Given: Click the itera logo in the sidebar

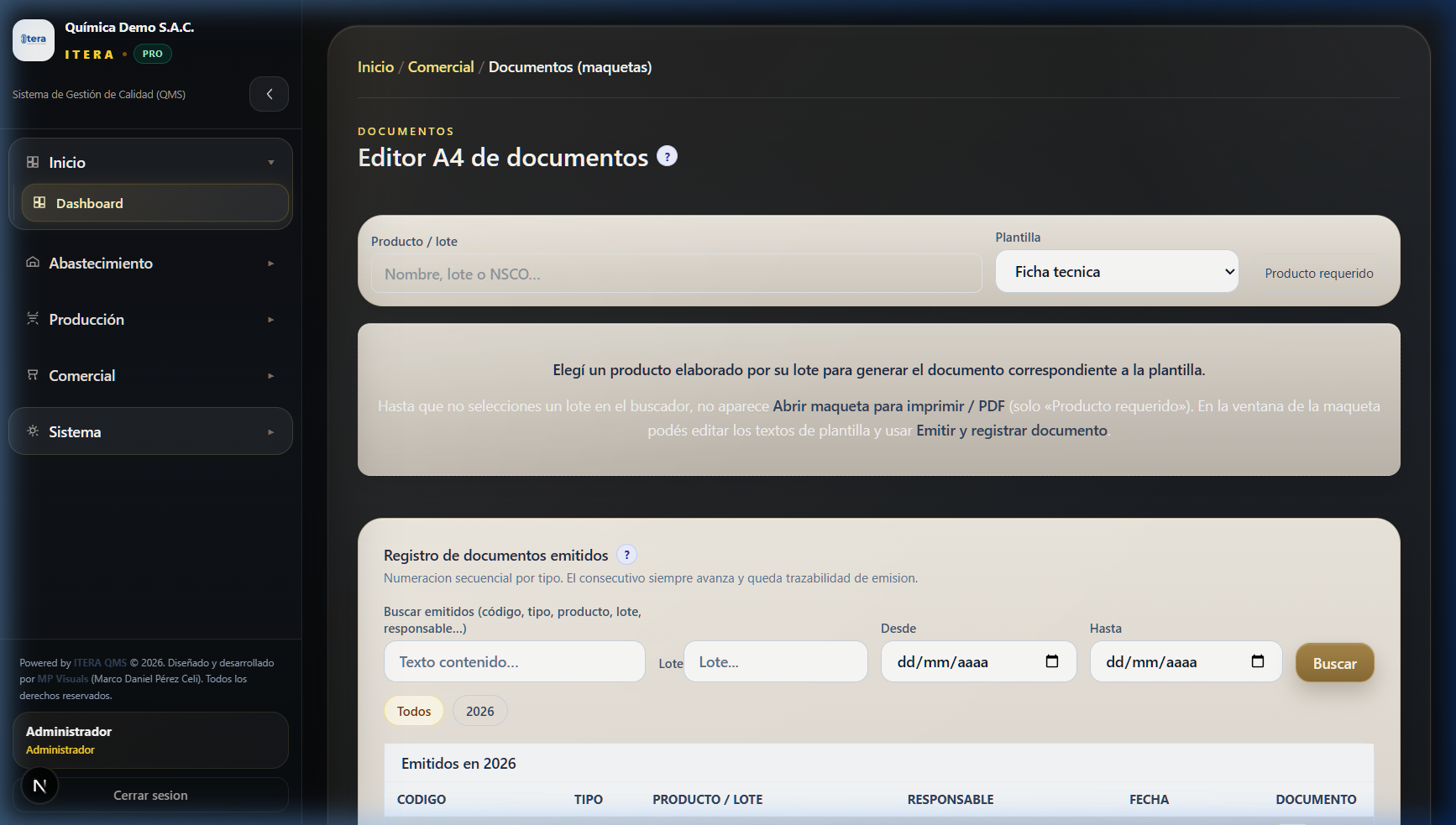Looking at the screenshot, I should point(34,40).
